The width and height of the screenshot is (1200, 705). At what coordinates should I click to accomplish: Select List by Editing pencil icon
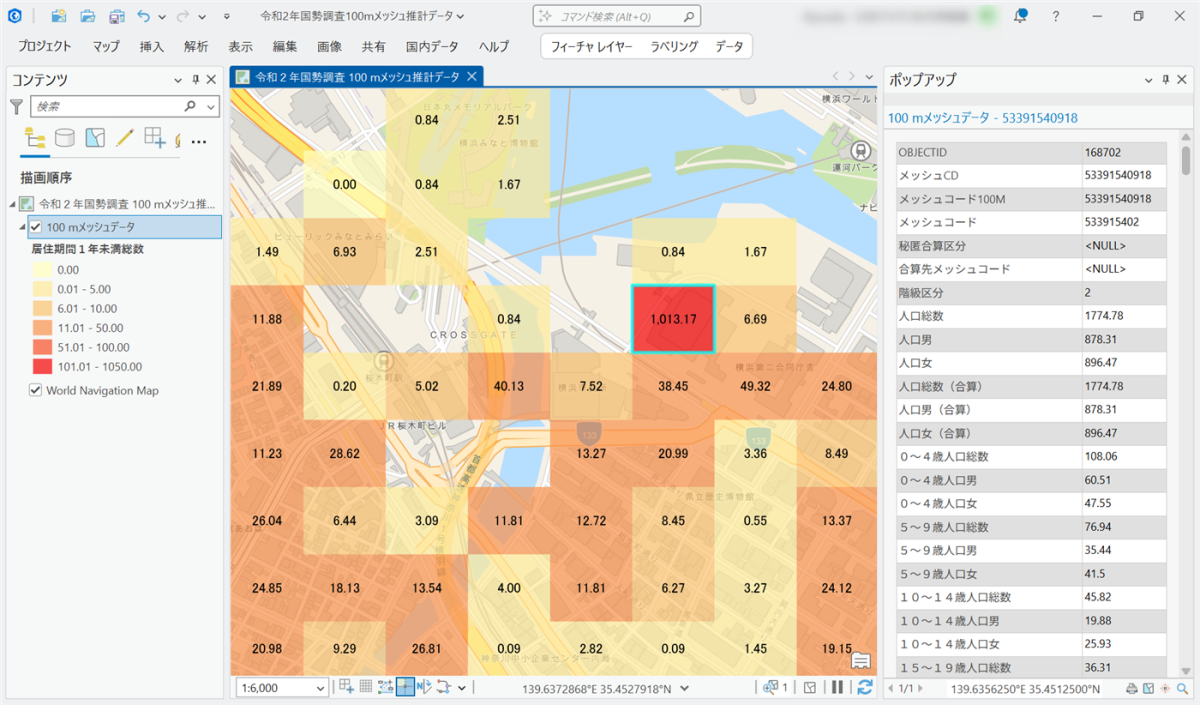coord(125,138)
